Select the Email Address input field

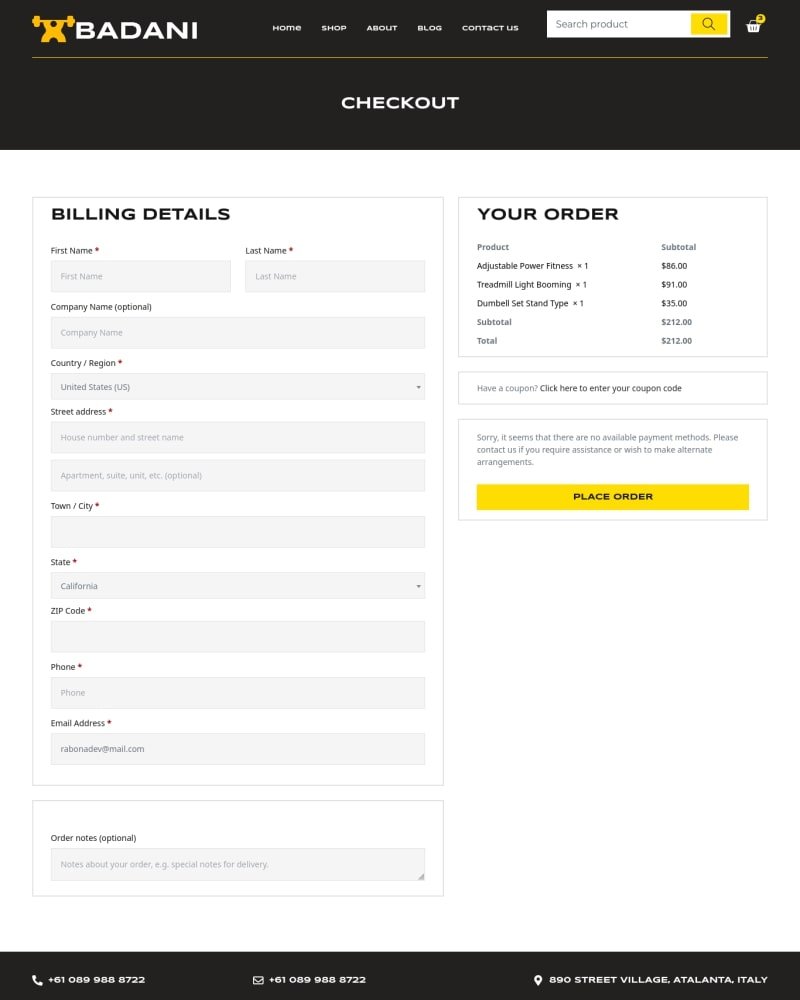click(x=238, y=749)
